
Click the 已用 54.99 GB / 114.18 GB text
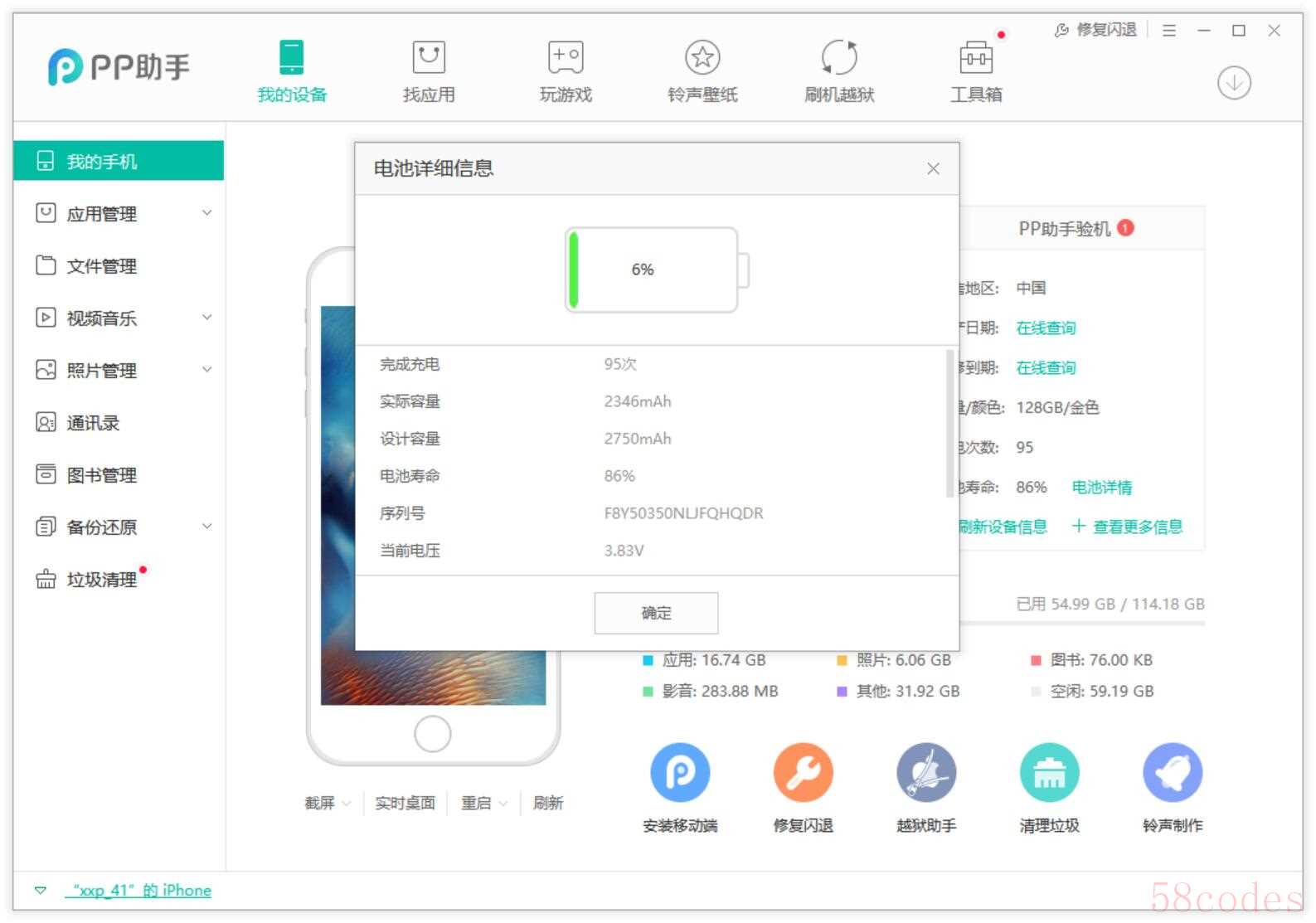[x=1110, y=604]
